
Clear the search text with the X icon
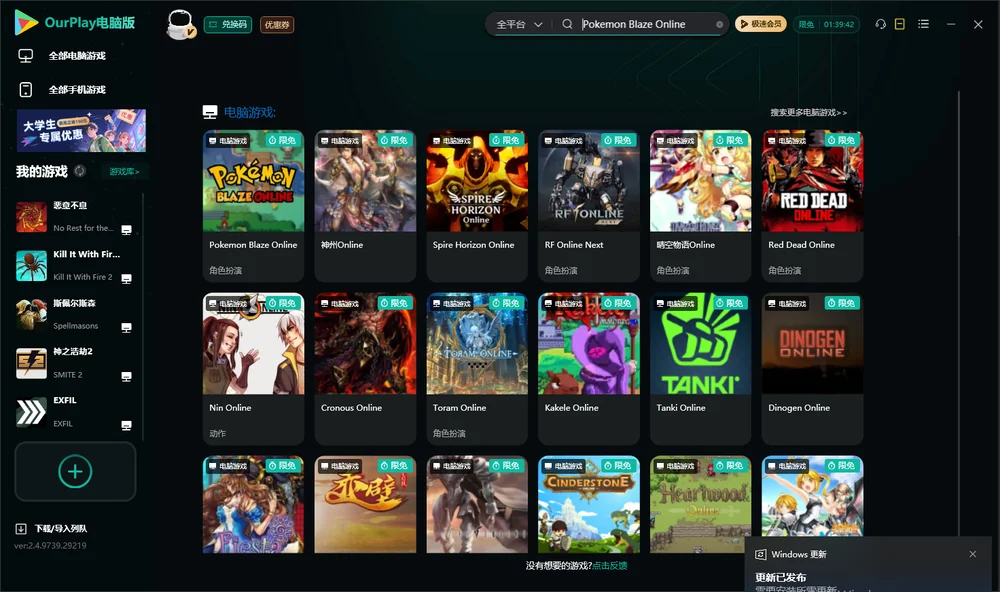pyautogui.click(x=719, y=24)
